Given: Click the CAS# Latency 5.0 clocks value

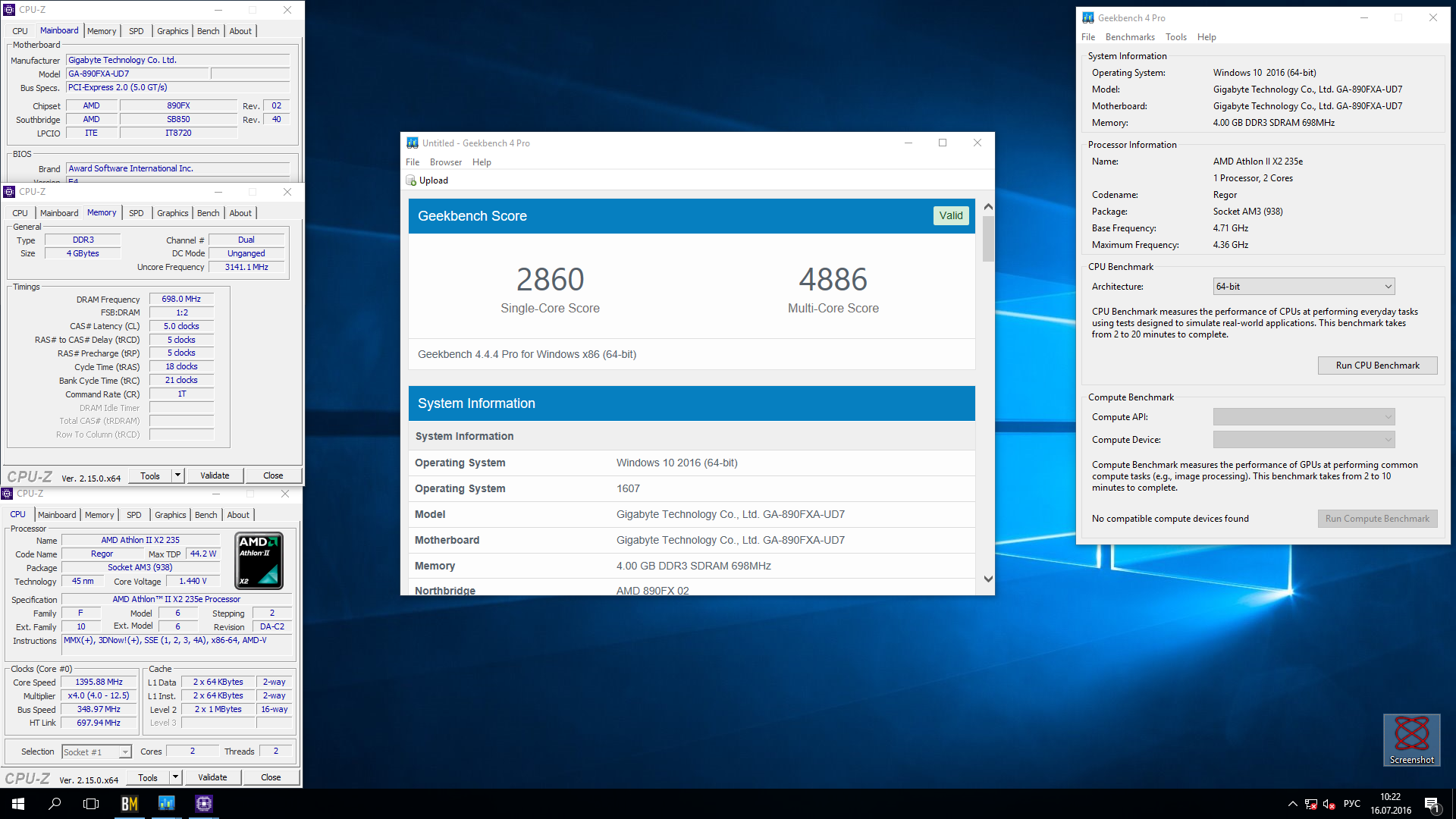Looking at the screenshot, I should (181, 327).
